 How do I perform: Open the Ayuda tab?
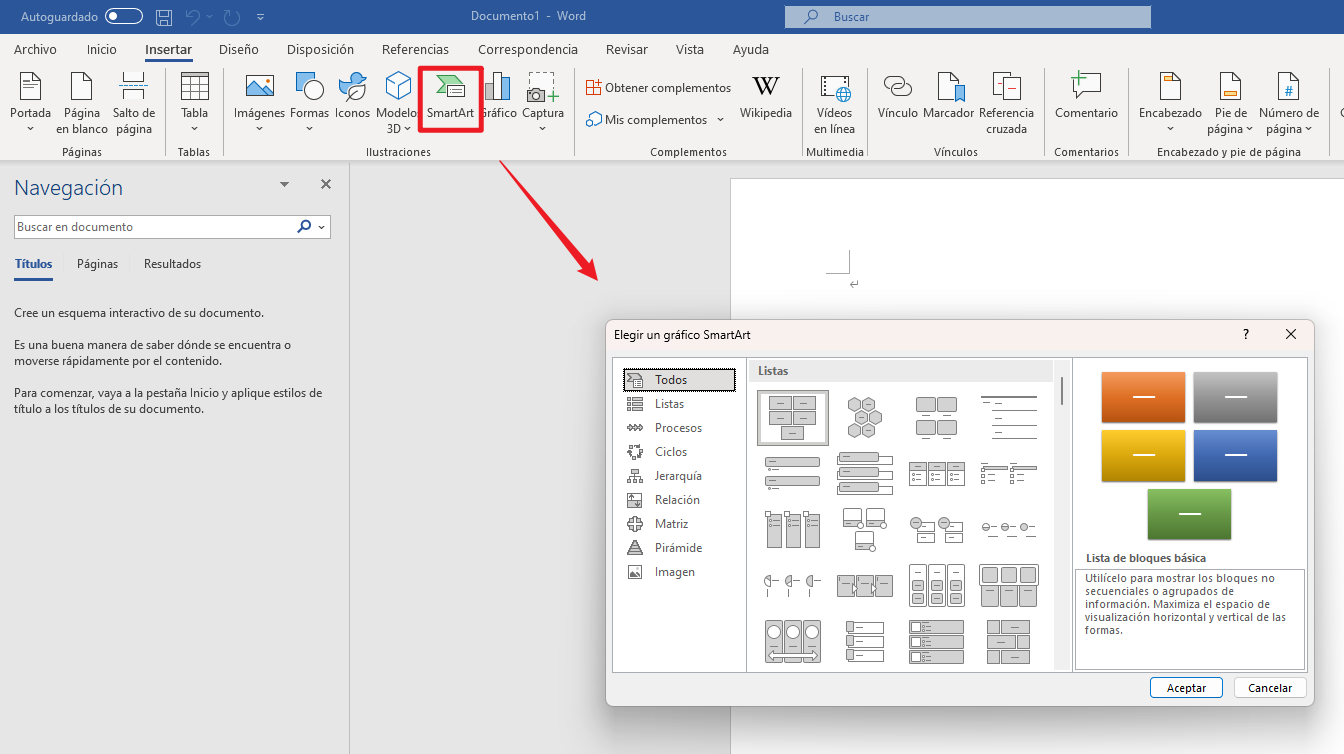tap(751, 49)
